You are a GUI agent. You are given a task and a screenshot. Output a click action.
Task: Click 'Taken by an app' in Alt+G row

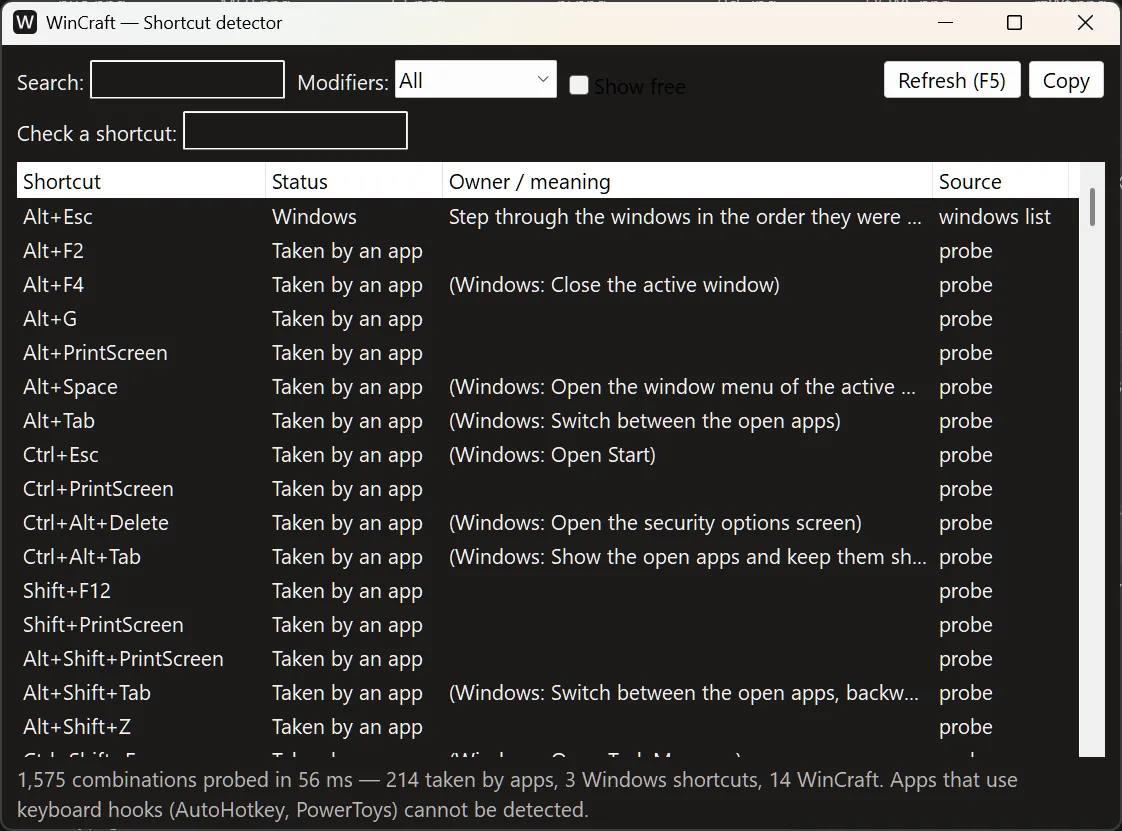click(347, 319)
